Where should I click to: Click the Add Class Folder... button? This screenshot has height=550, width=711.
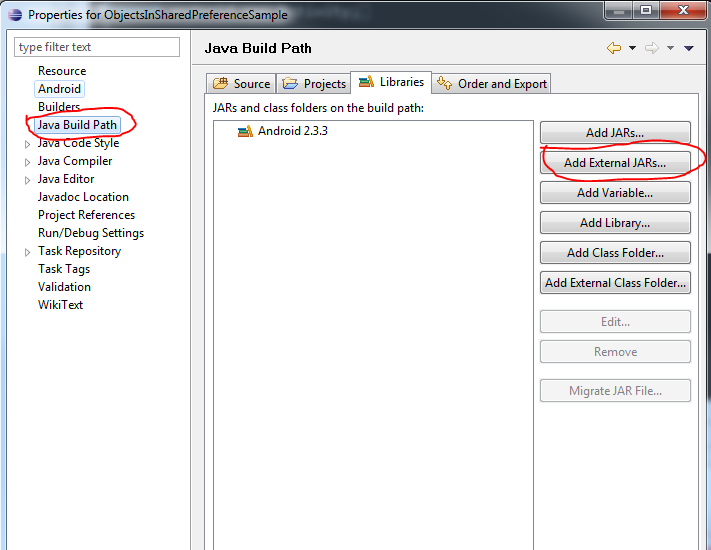(615, 253)
